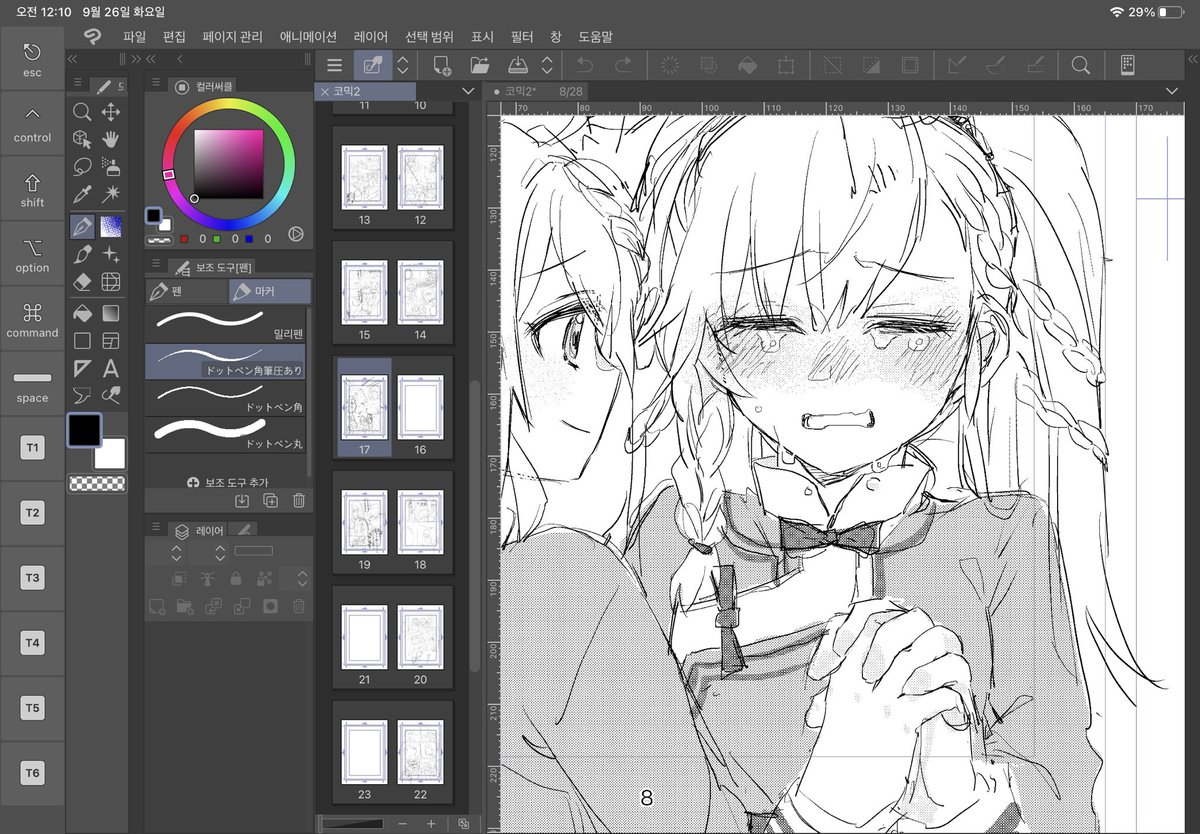Save the document with the save icon
The width and height of the screenshot is (1200, 834).
517,65
